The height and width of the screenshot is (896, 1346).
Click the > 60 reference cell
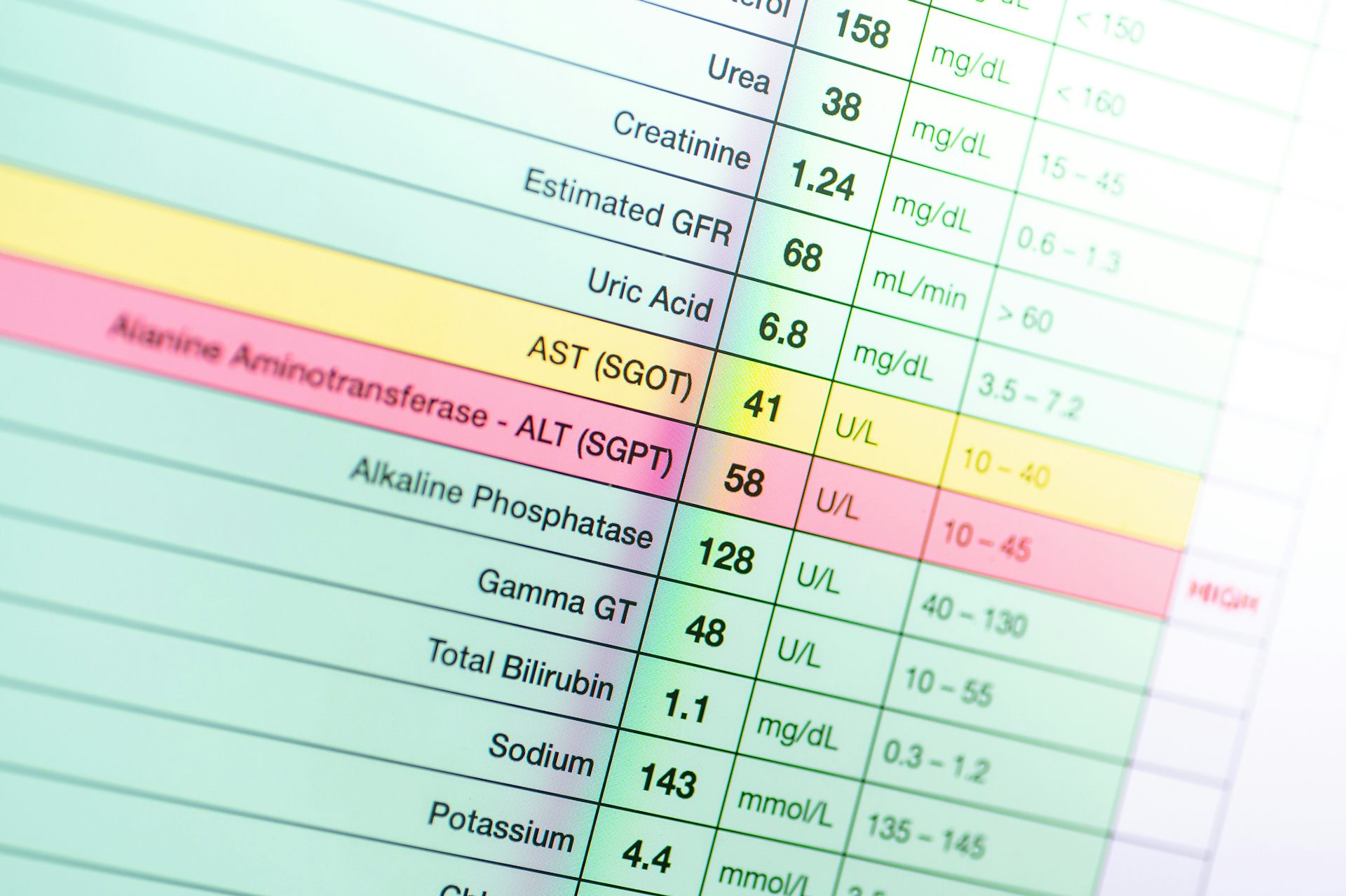1025,319
